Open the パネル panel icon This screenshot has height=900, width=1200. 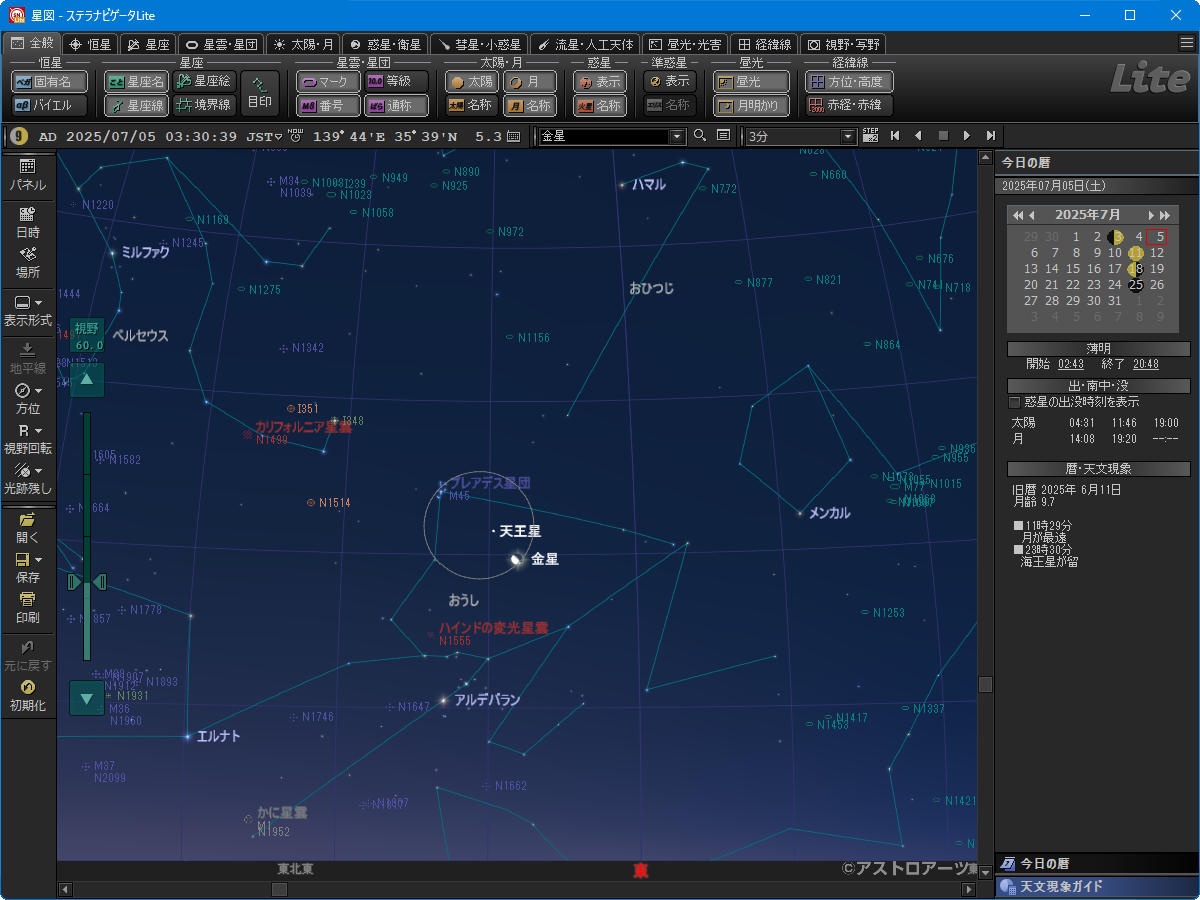[x=27, y=166]
